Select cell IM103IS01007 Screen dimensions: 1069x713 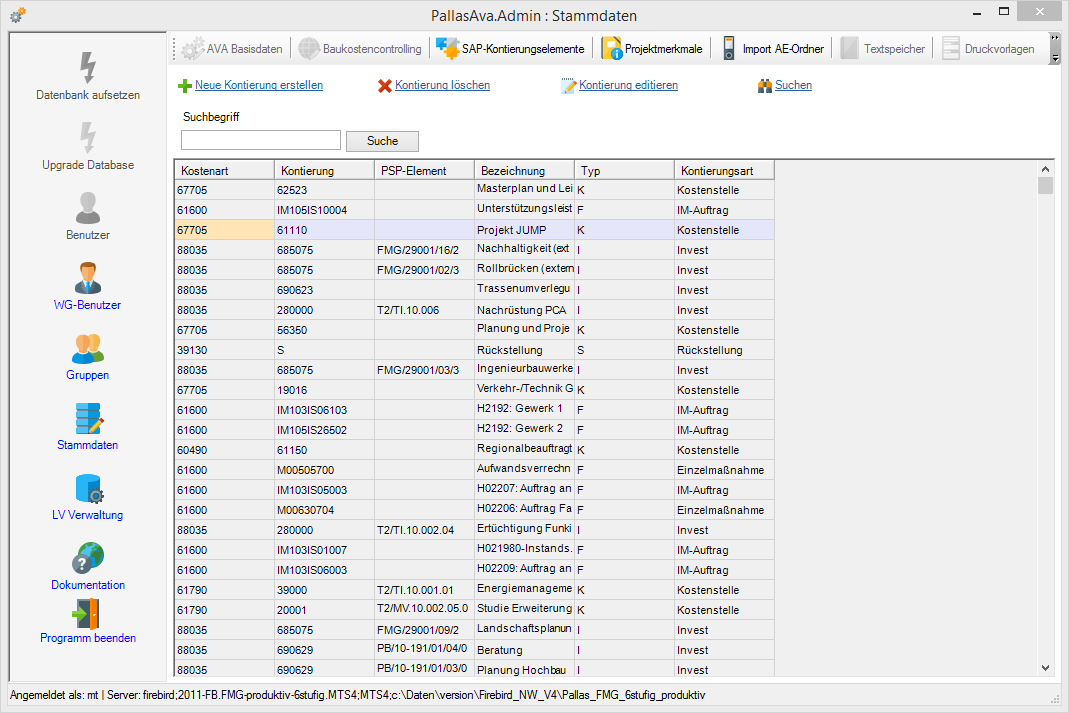coord(325,550)
